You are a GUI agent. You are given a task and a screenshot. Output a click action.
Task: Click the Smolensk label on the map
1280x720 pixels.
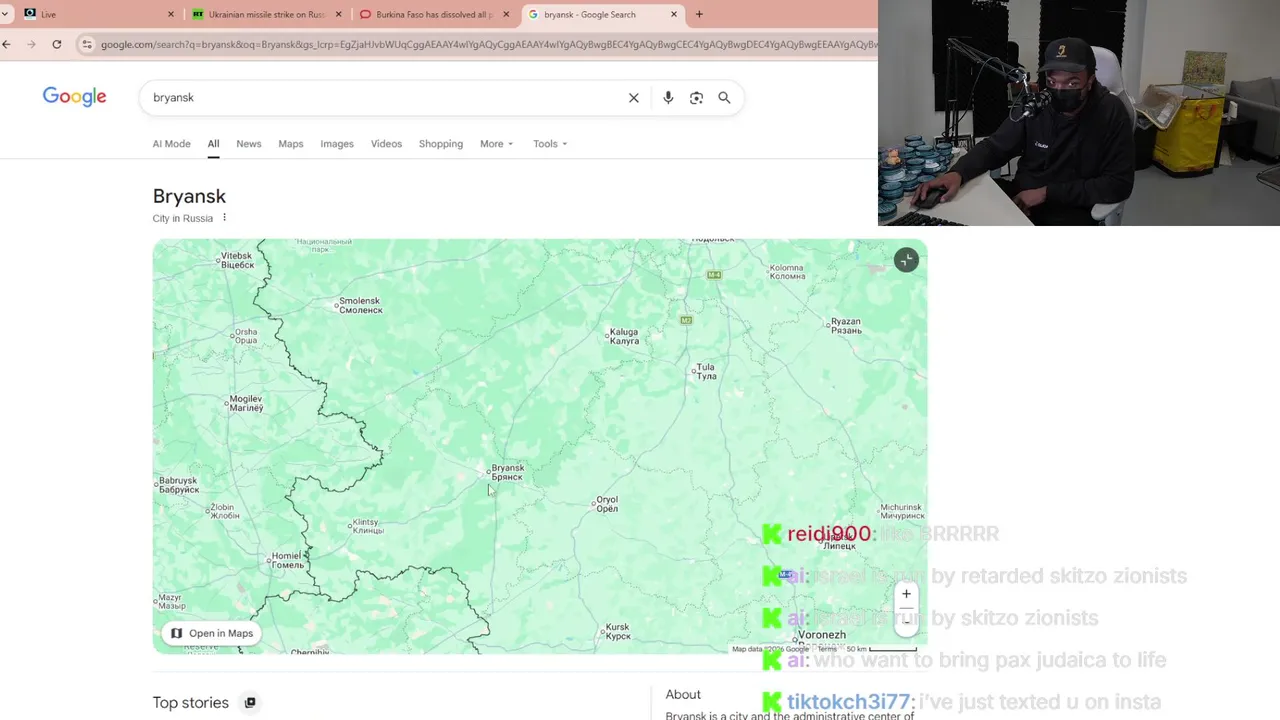coord(361,305)
